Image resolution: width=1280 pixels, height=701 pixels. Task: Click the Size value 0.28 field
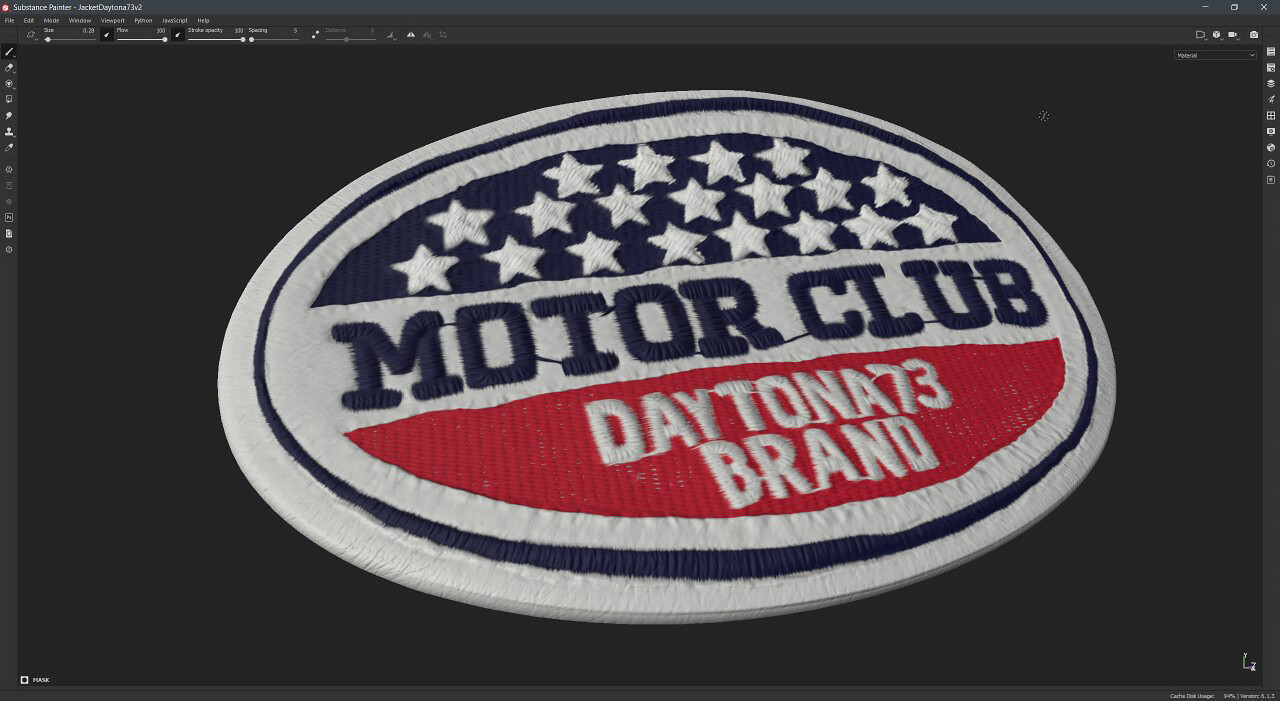[x=88, y=31]
